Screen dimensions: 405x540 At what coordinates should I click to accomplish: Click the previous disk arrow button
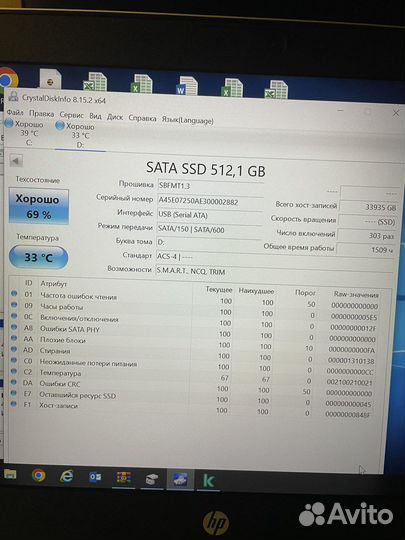coord(16,160)
